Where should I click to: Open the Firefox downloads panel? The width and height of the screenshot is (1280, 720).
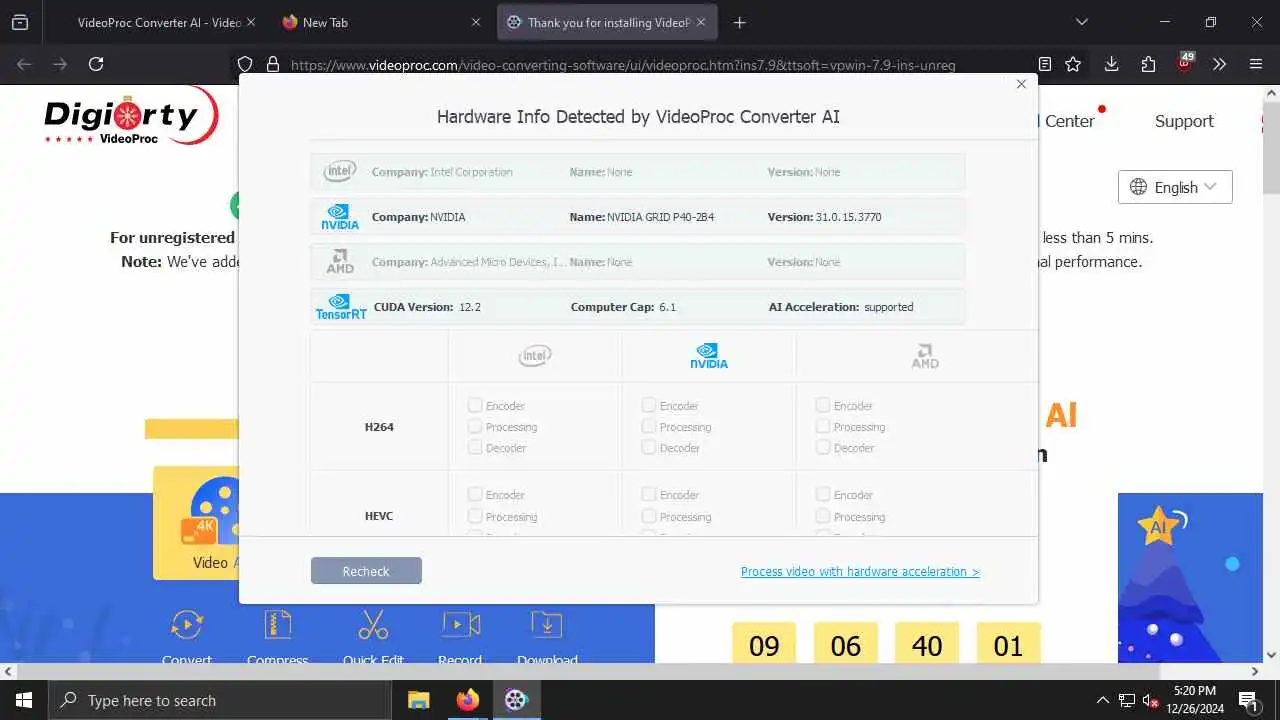click(1111, 64)
